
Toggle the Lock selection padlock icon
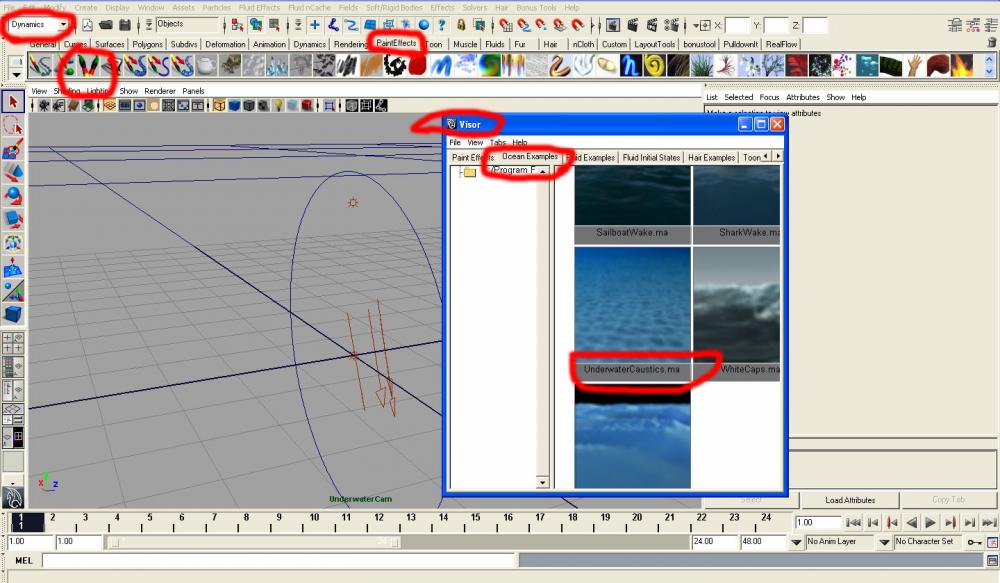pos(460,25)
